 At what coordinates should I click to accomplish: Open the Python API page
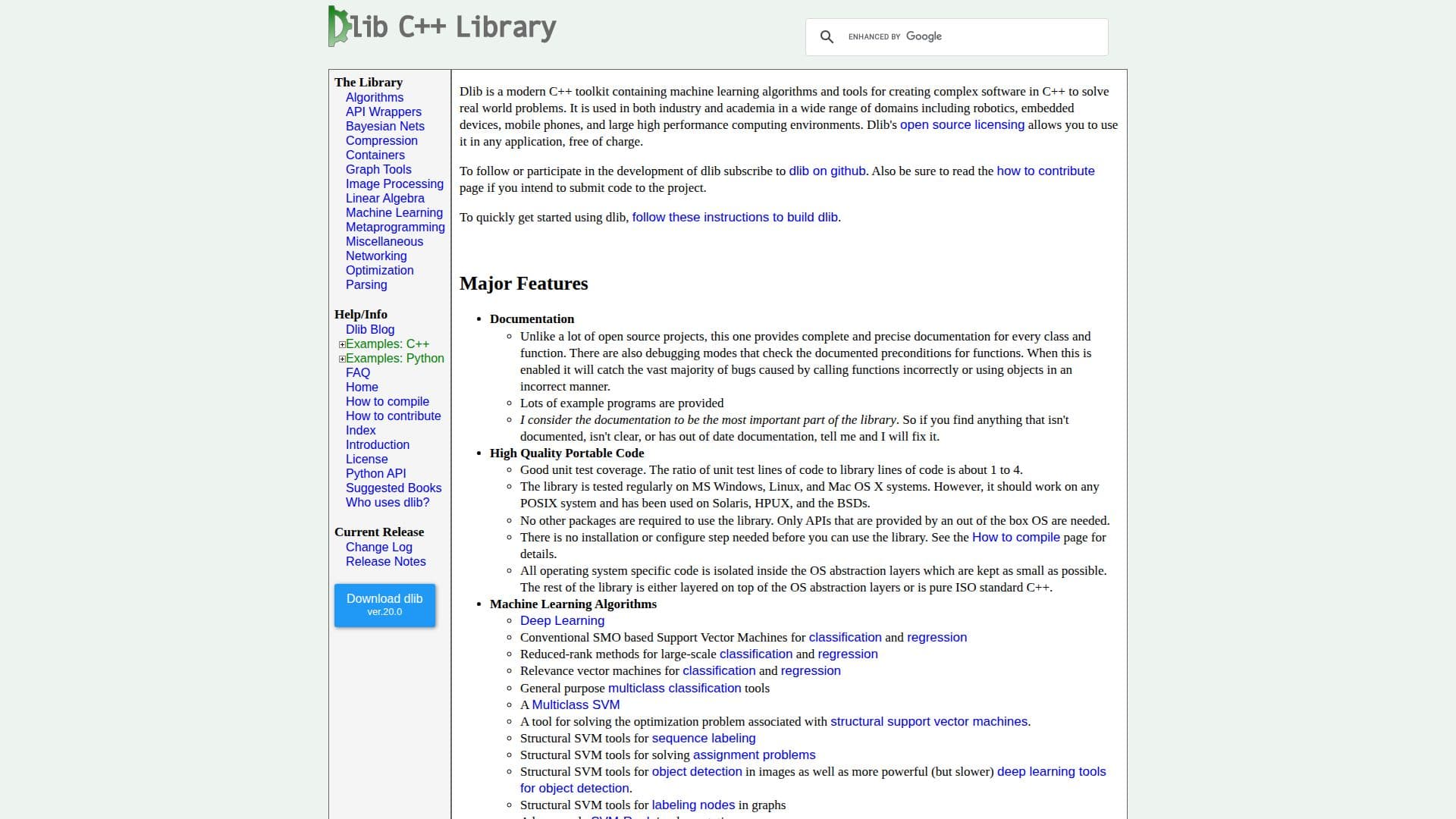[x=375, y=473]
